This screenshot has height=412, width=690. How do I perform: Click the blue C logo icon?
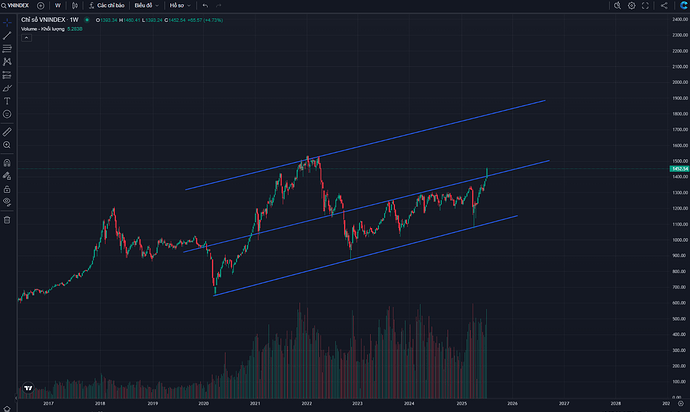683,5
